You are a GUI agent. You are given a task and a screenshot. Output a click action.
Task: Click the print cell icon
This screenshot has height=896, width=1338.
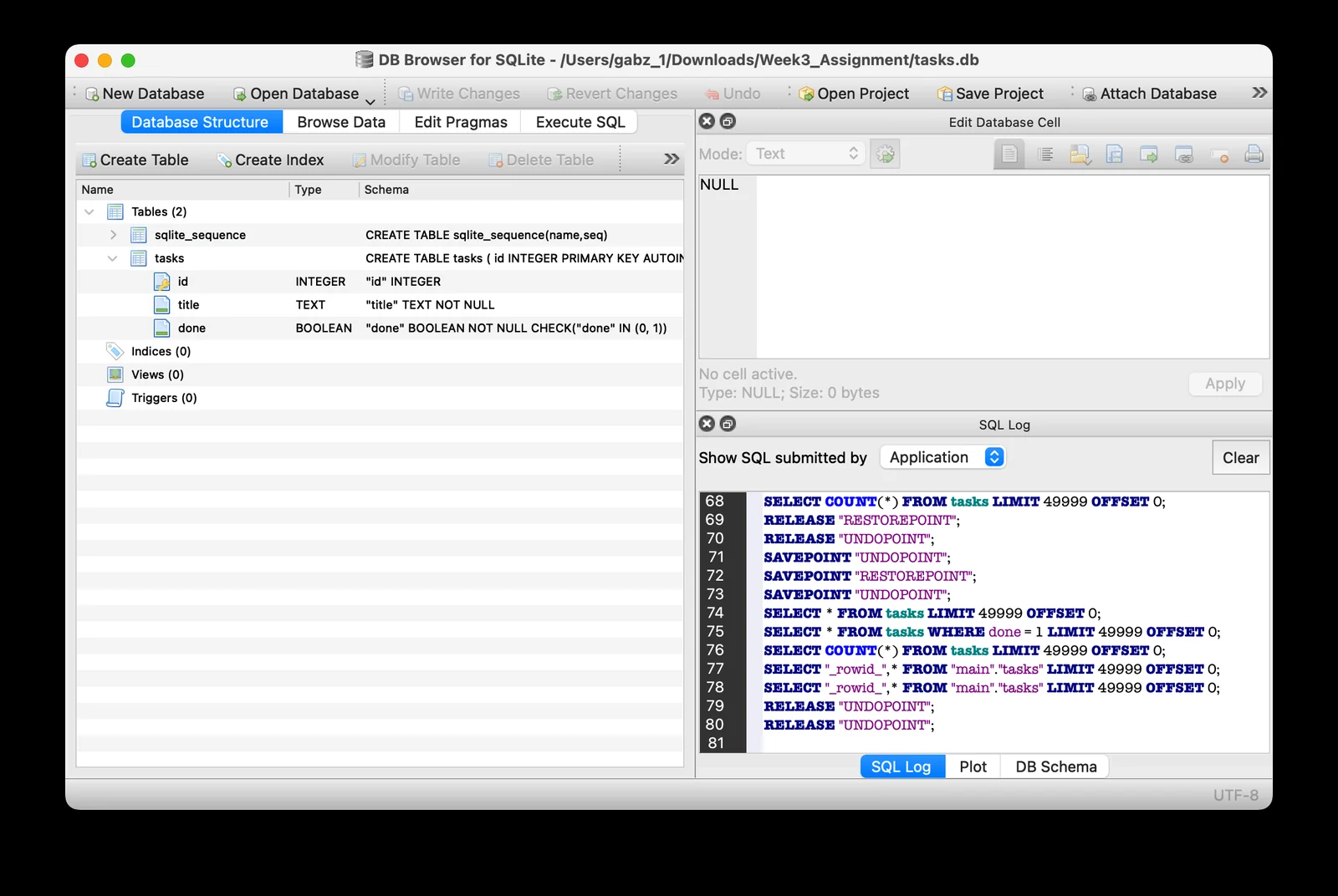coord(1254,154)
